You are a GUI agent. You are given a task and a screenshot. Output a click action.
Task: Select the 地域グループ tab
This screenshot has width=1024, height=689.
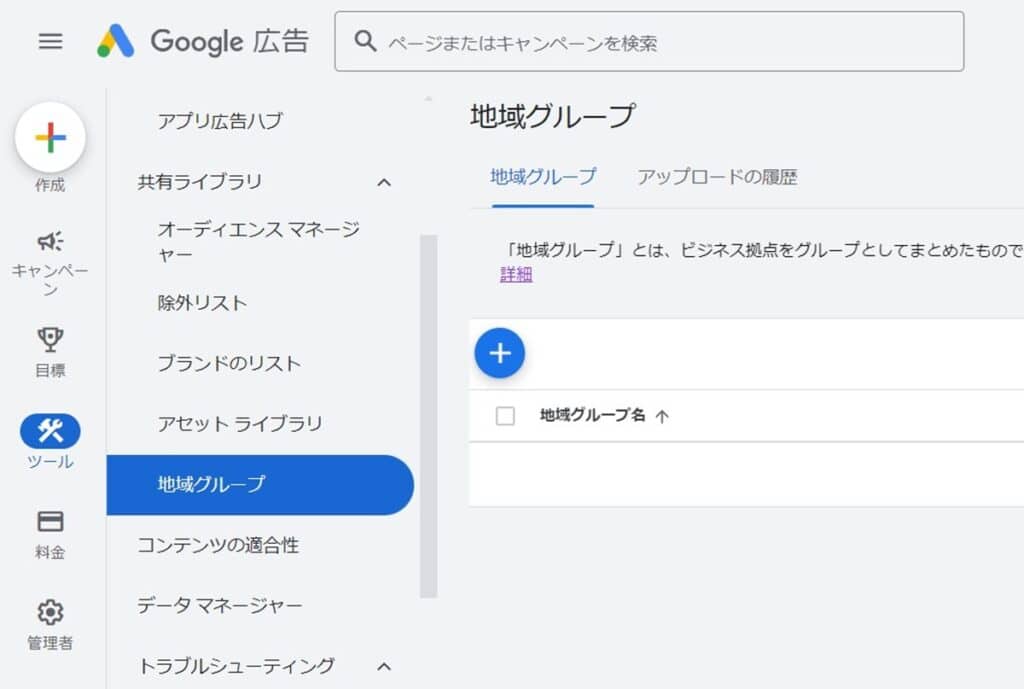[x=543, y=177]
